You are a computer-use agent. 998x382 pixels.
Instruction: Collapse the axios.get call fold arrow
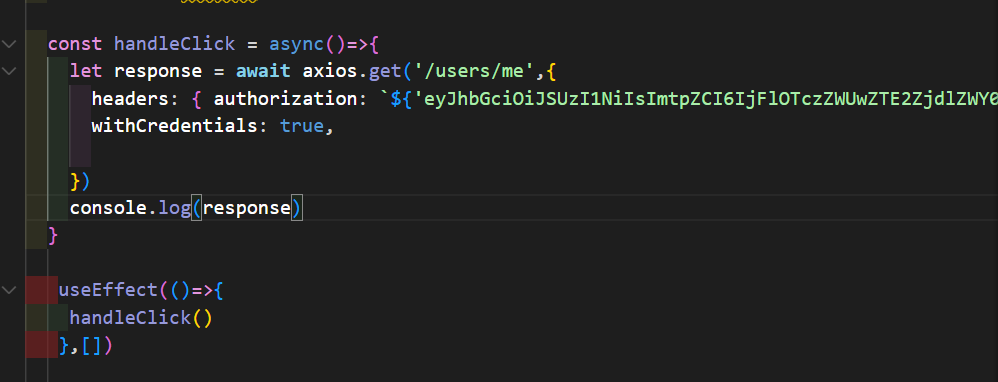pos(9,71)
